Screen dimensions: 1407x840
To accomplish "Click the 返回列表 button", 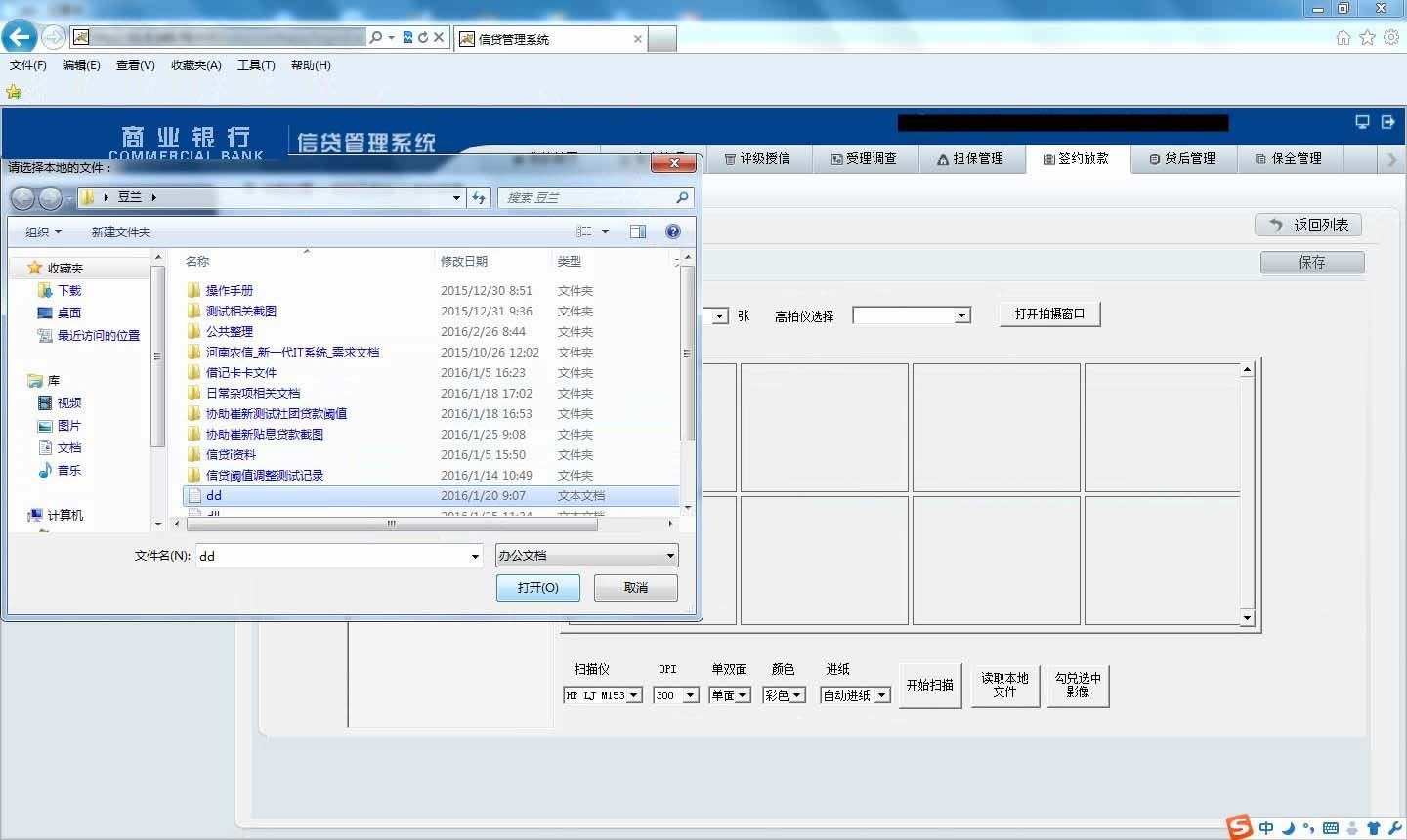I will click(x=1308, y=226).
